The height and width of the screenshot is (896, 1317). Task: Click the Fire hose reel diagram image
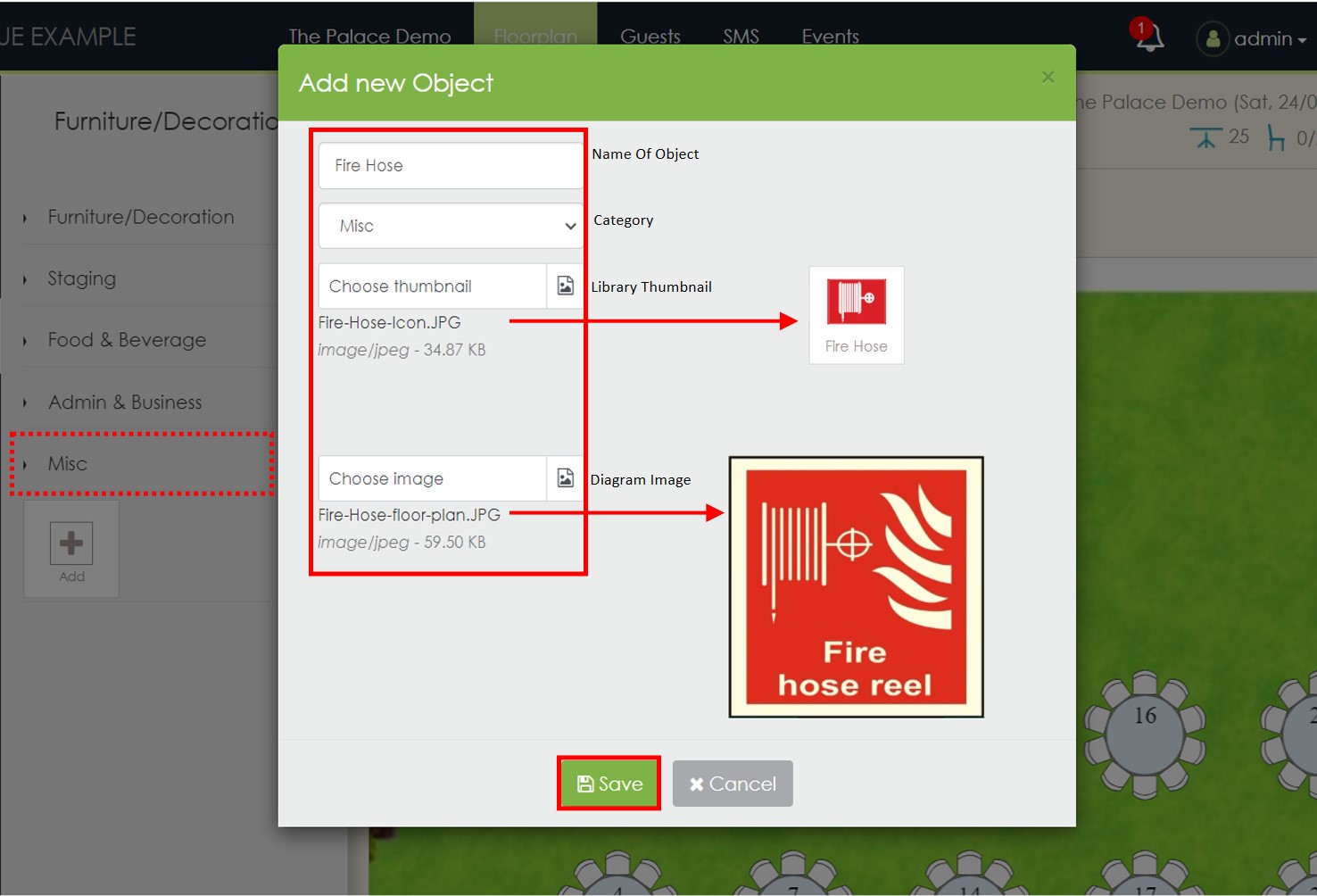(856, 587)
